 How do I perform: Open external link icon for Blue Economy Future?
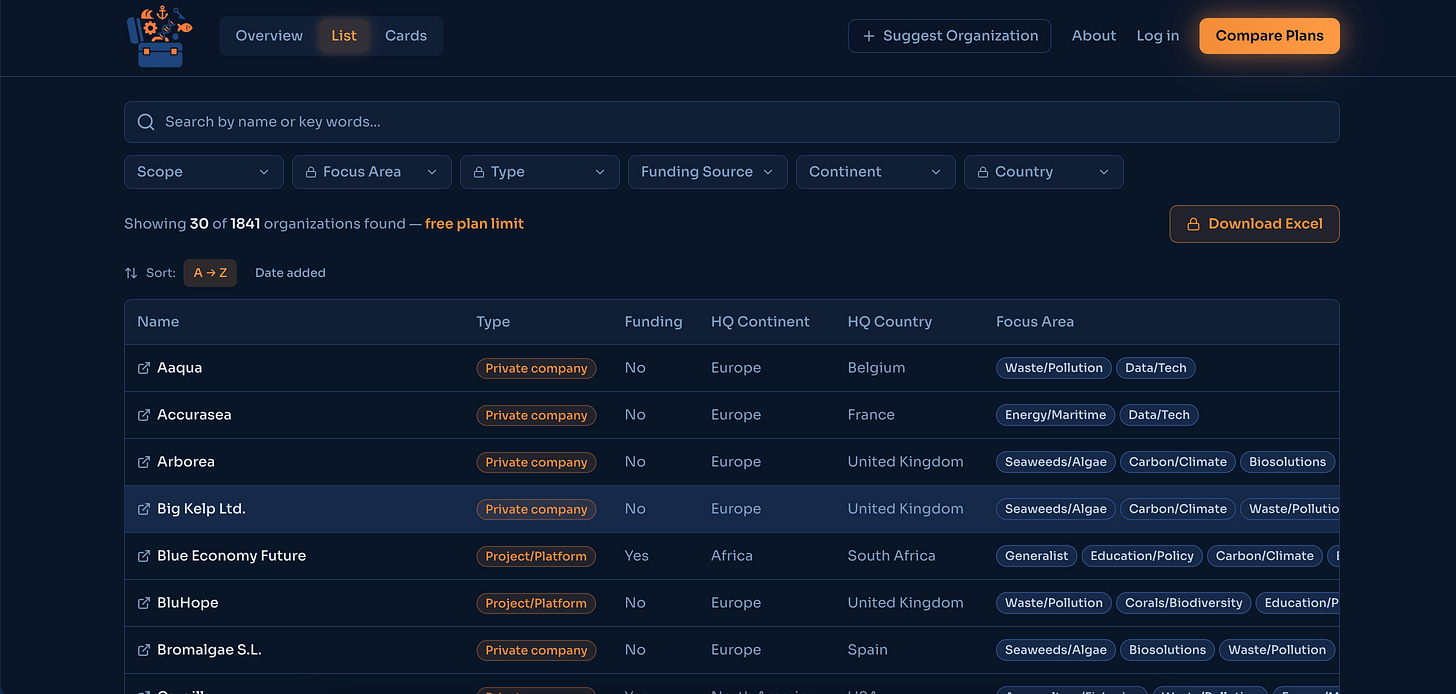tap(143, 556)
